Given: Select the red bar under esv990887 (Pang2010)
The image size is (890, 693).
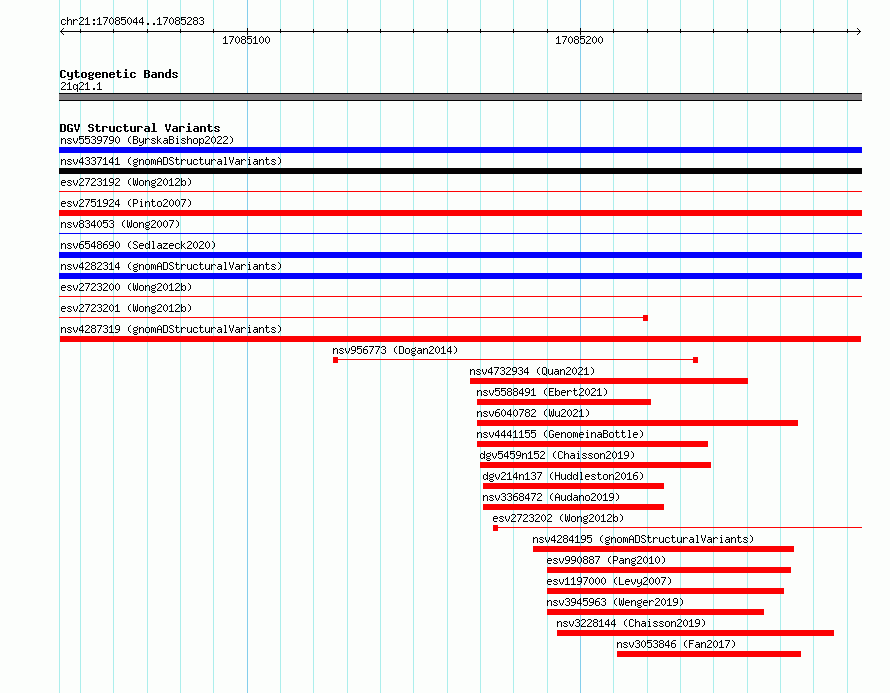Looking at the screenshot, I should (669, 570).
